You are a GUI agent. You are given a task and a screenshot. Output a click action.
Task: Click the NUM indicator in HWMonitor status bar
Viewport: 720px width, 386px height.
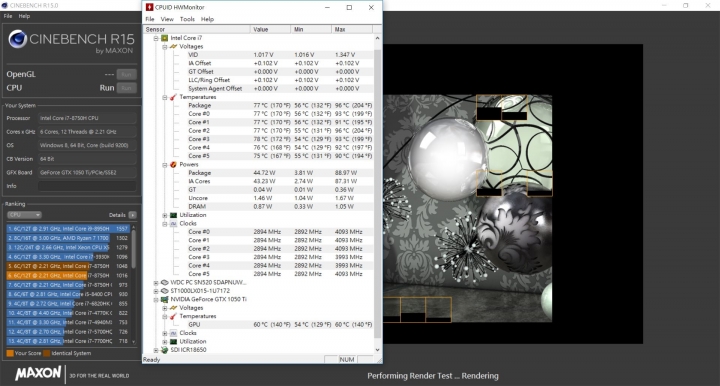point(347,359)
